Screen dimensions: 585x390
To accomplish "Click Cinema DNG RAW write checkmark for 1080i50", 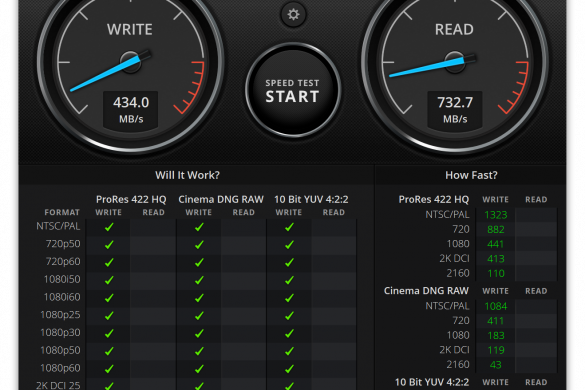I will coord(199,280).
